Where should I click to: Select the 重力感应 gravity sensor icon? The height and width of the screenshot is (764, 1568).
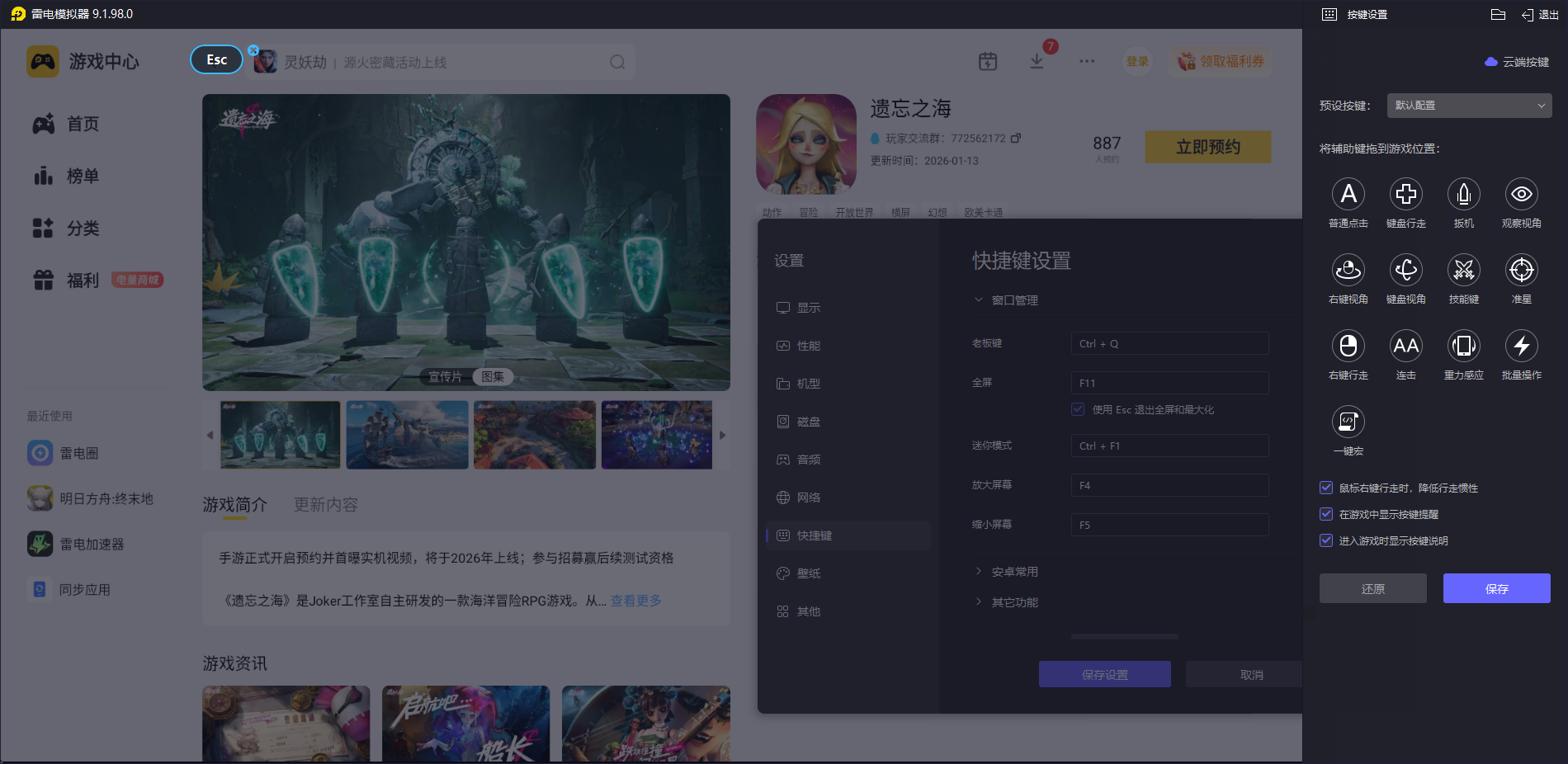[x=1464, y=347]
